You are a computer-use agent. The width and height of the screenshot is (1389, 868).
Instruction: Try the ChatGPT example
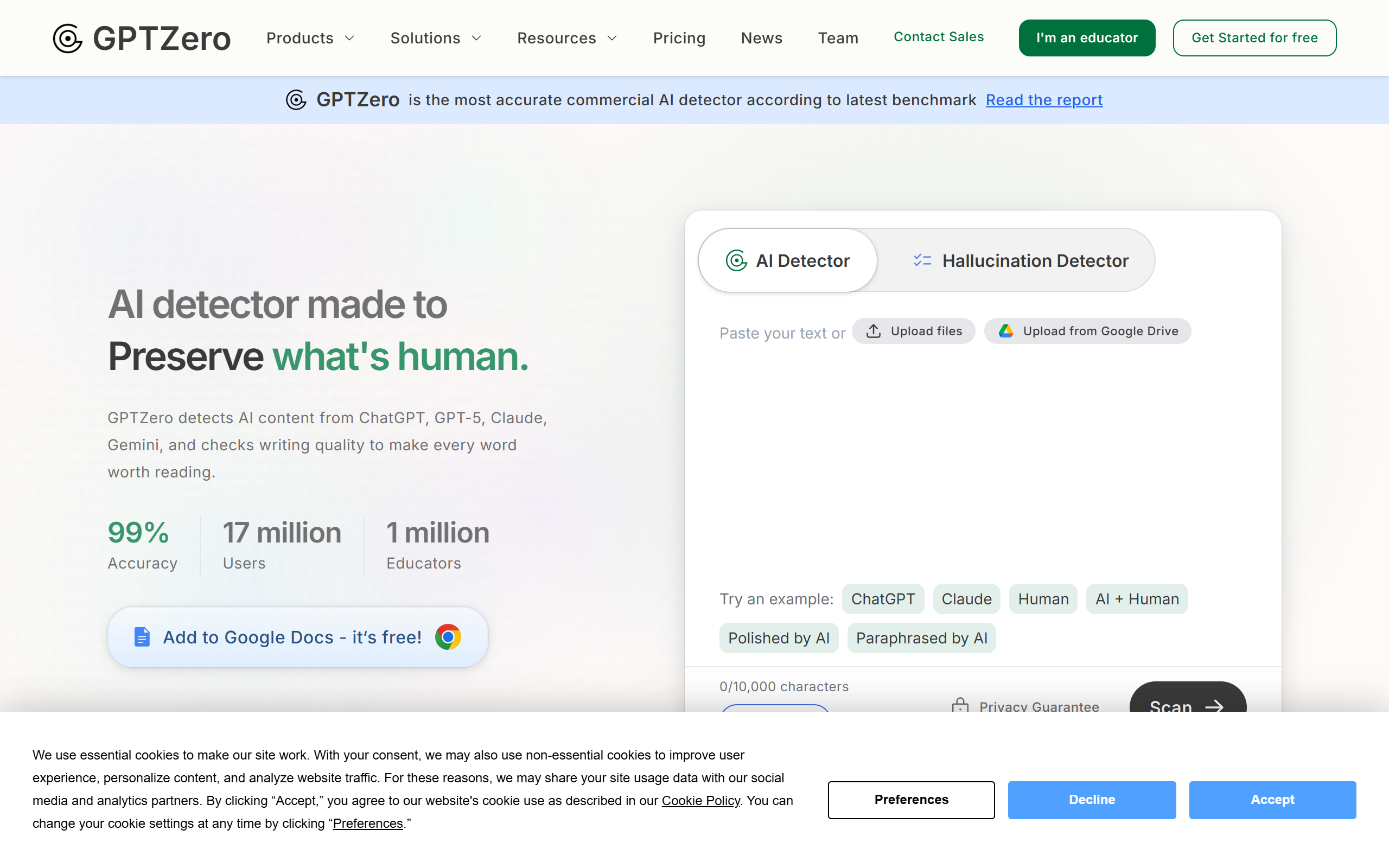point(883,599)
